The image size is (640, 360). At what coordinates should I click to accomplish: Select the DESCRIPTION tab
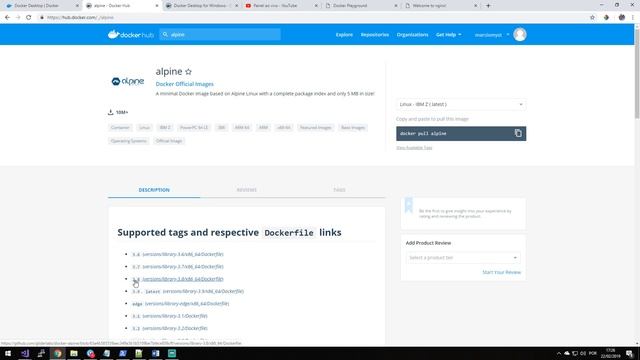pos(154,190)
